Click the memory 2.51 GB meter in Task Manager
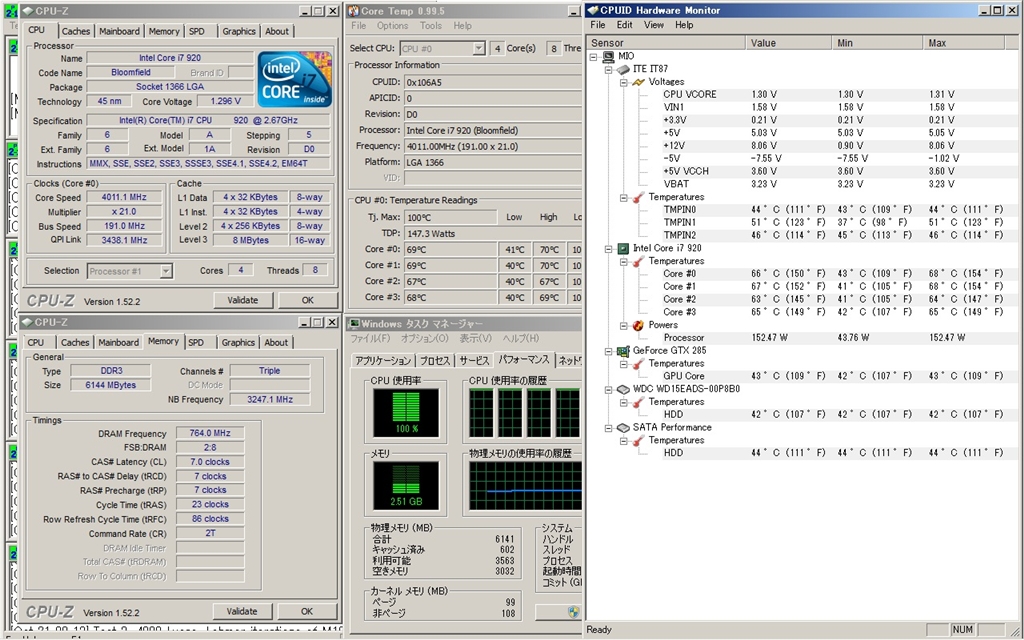The width and height of the screenshot is (1024, 640). [x=406, y=485]
